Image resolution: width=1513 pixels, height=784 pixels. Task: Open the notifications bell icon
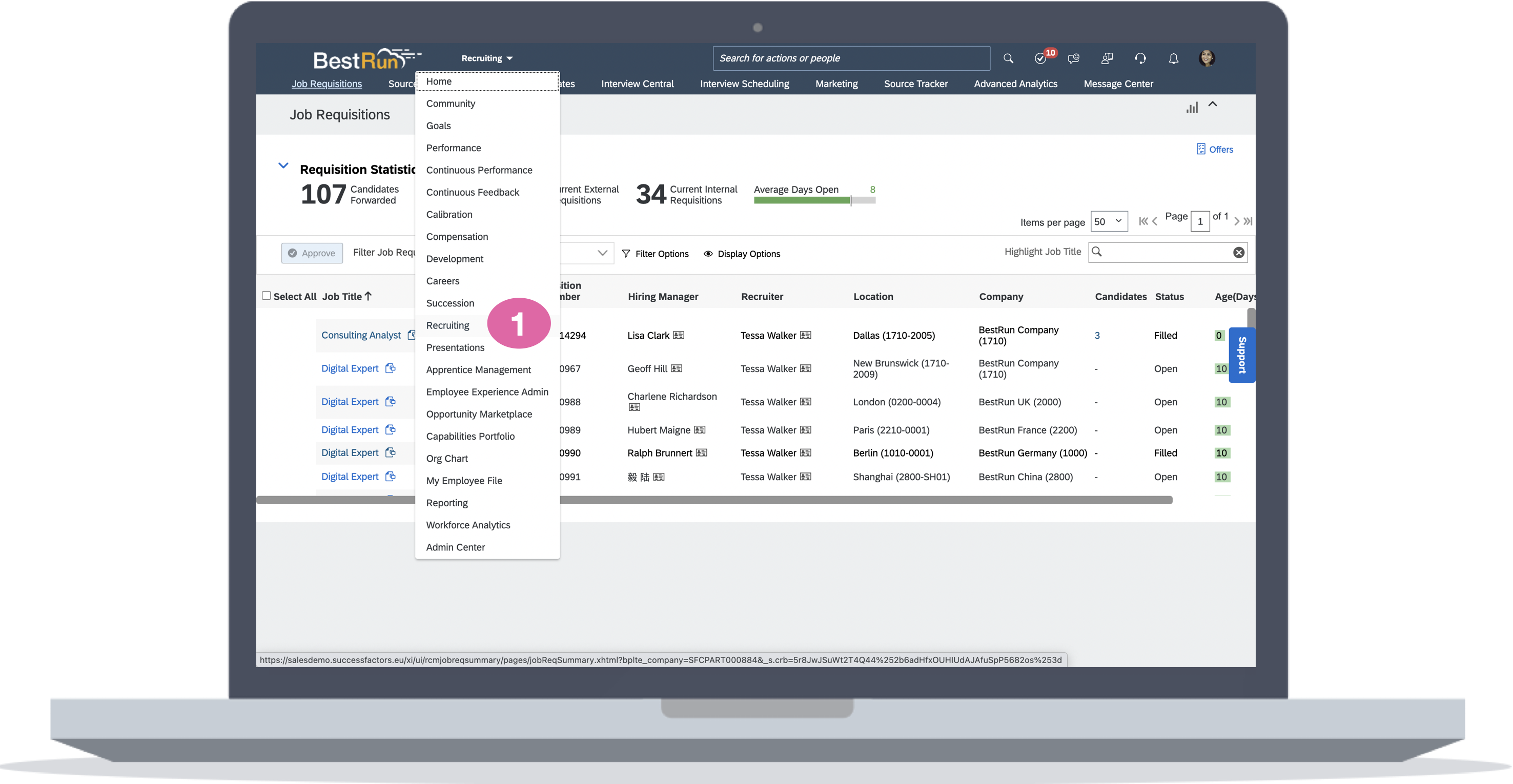[1173, 58]
